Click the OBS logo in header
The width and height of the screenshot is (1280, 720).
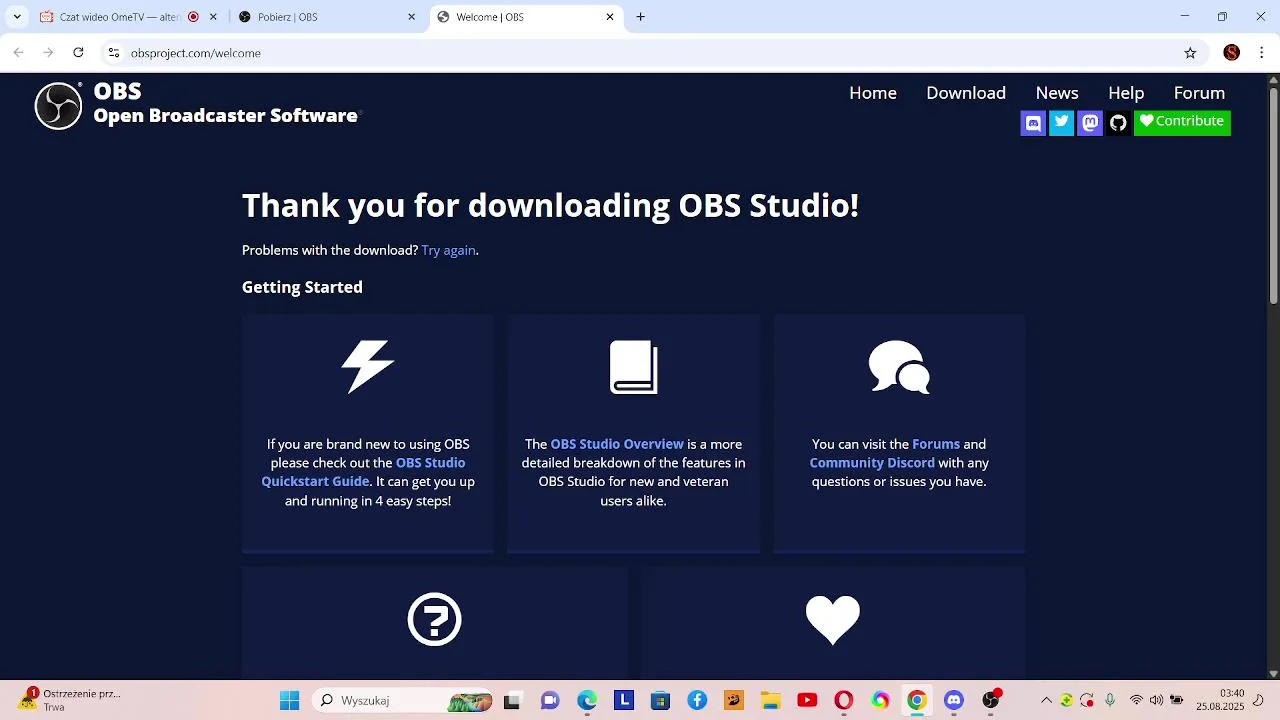(x=58, y=106)
